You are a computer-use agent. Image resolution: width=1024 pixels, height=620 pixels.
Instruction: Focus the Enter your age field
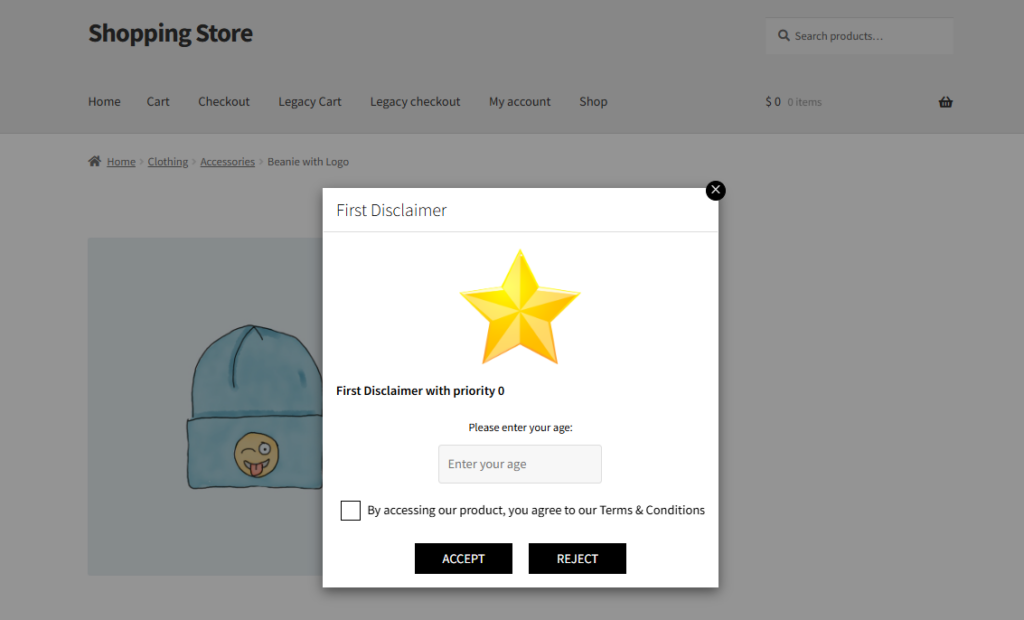pyautogui.click(x=520, y=464)
